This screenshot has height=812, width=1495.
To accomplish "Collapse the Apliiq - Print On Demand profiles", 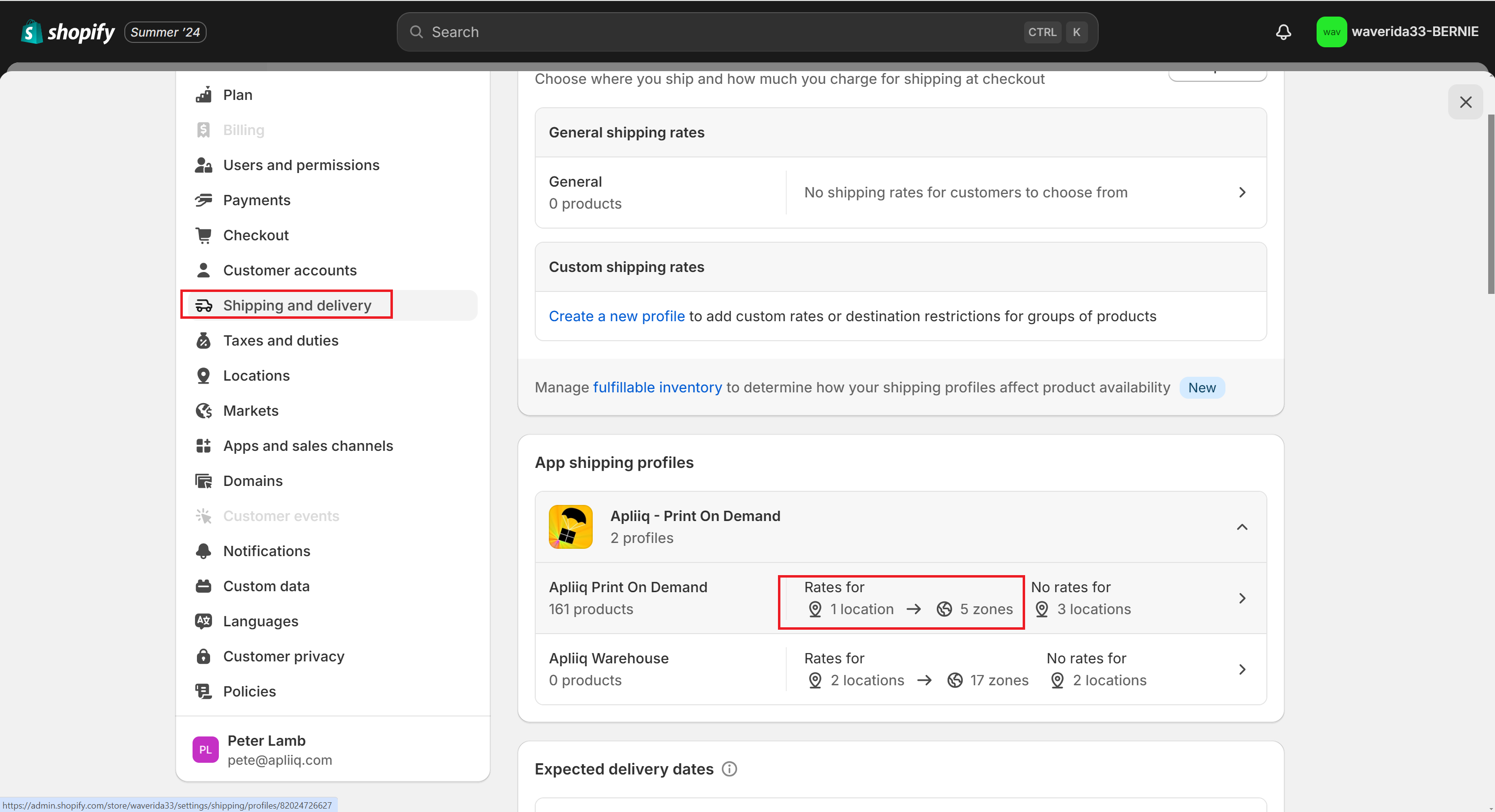I will [1242, 527].
